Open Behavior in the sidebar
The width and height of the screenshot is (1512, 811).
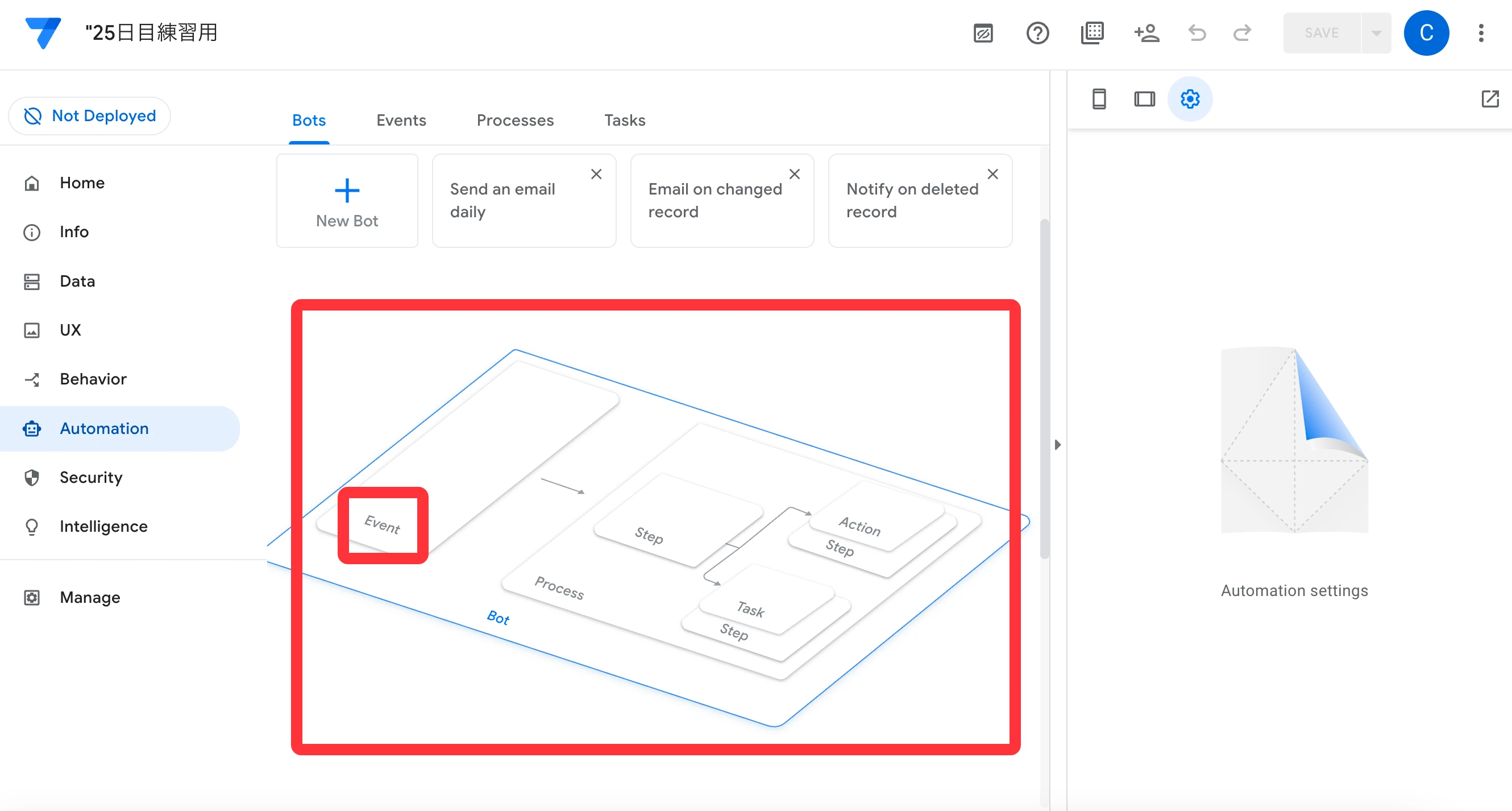pos(121,379)
